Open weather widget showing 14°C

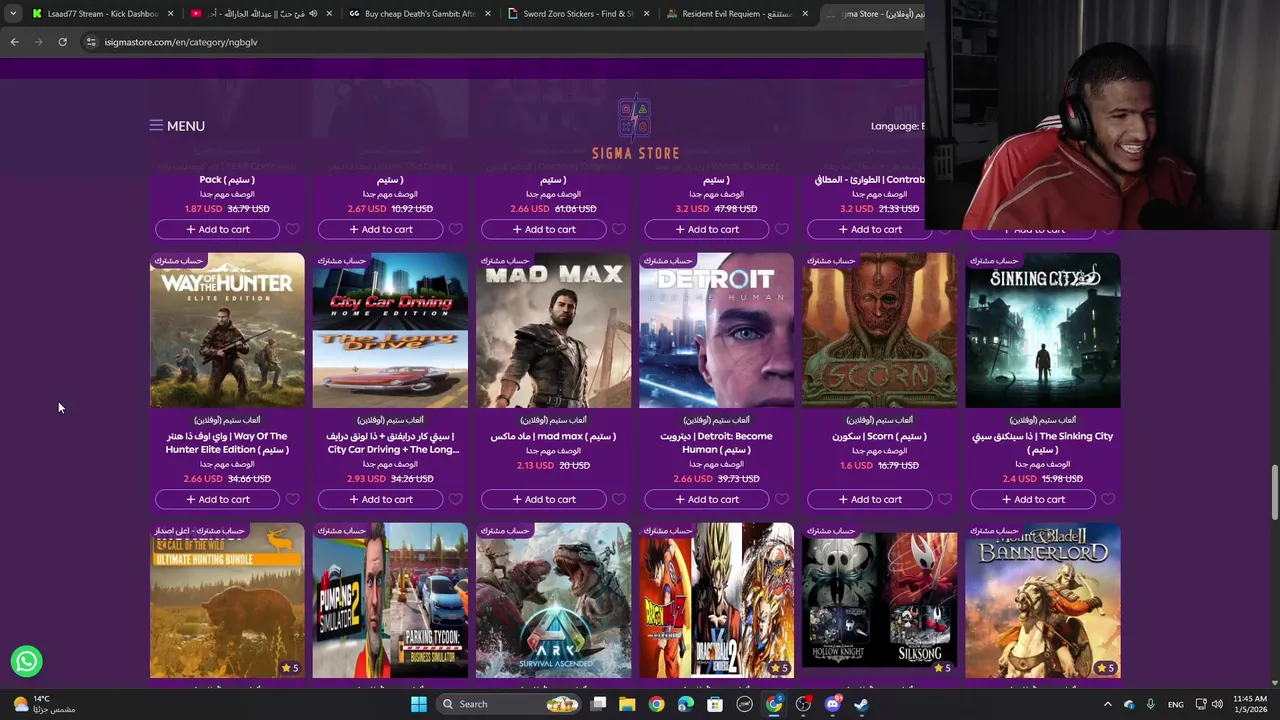(42, 704)
